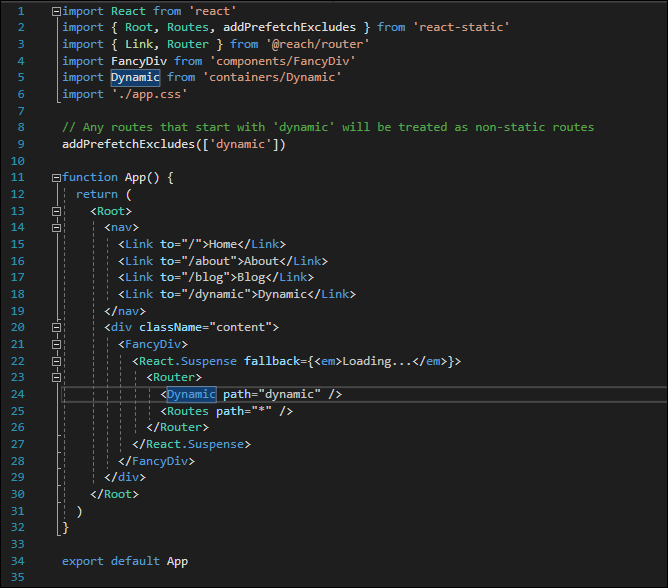This screenshot has height=588, width=668.
Task: Click the closing </Root> tag on line 30
Action: tap(115, 494)
